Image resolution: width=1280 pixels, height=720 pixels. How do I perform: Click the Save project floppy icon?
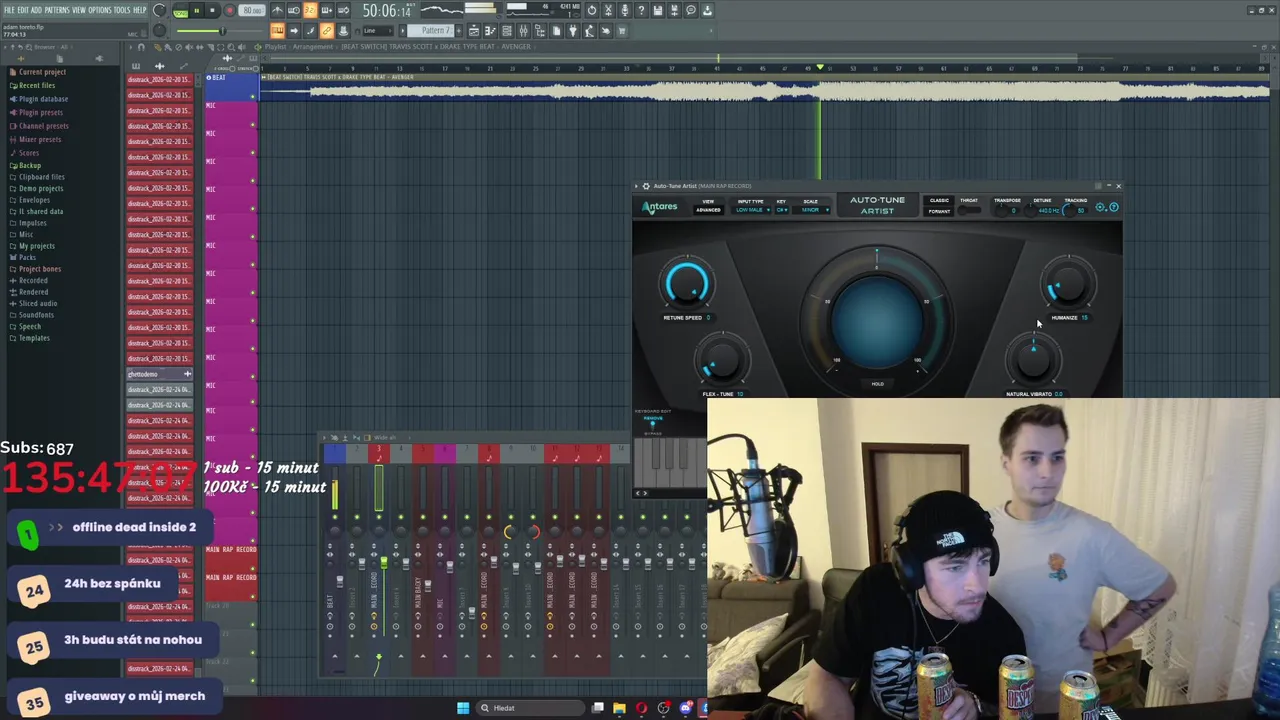coord(657,10)
